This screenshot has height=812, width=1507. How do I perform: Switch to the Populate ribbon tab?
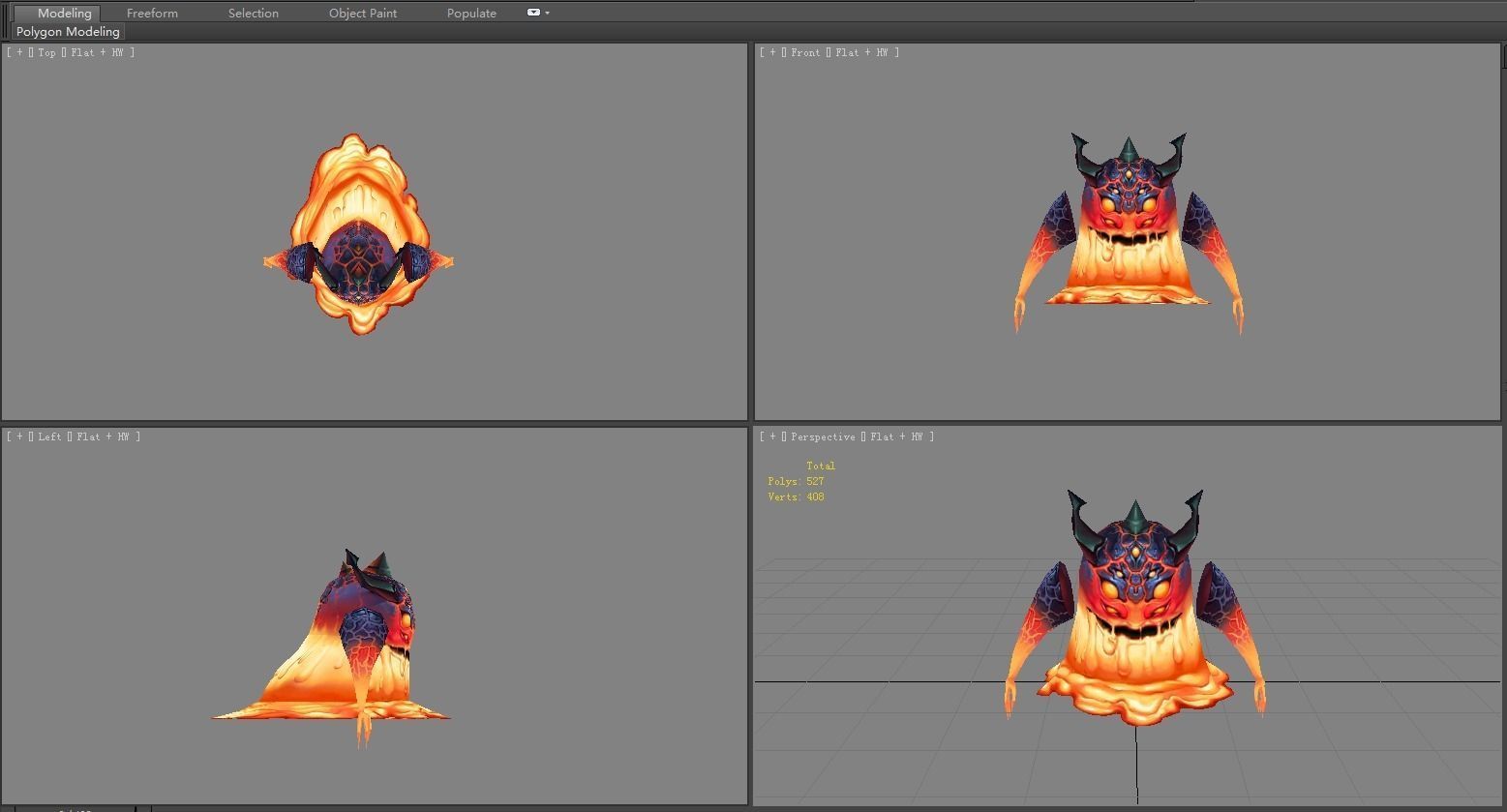tap(471, 13)
